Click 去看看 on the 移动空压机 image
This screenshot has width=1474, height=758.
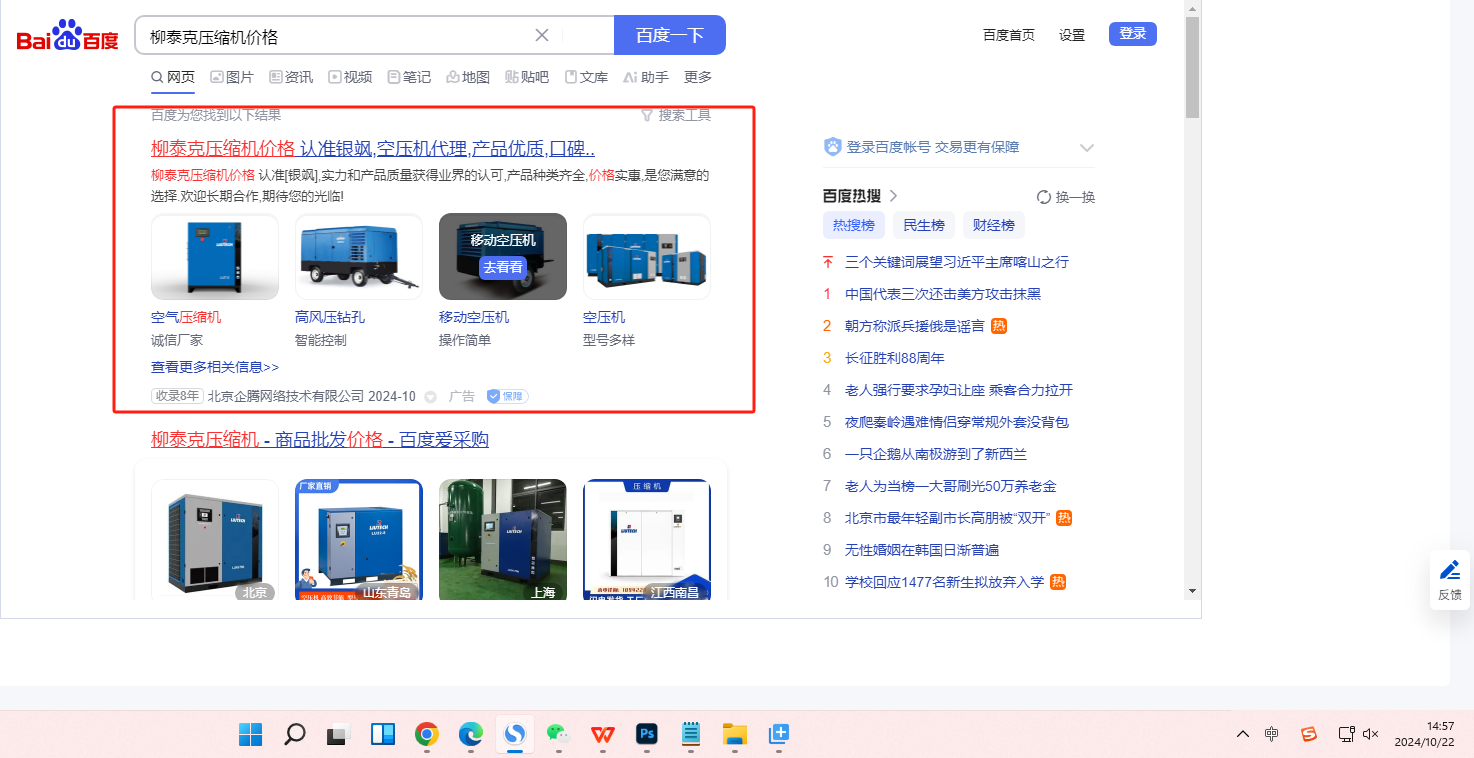coord(503,267)
